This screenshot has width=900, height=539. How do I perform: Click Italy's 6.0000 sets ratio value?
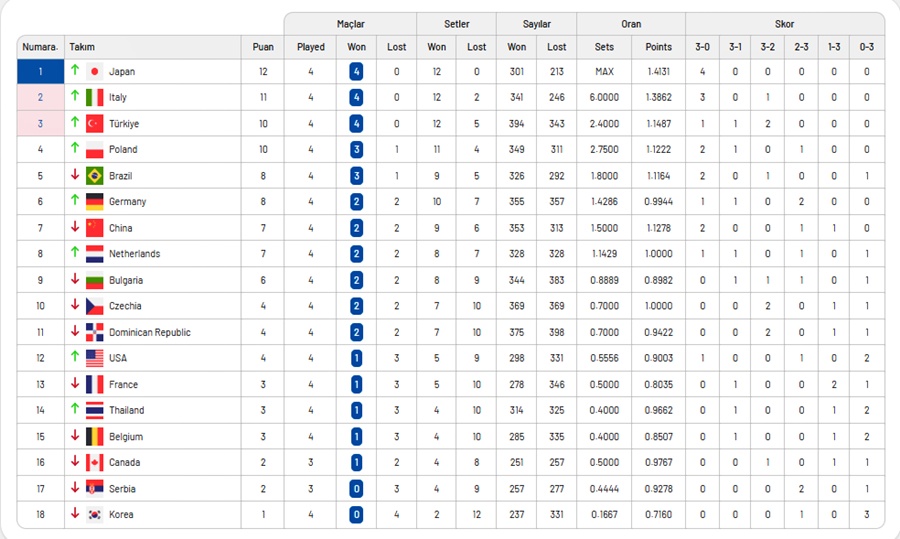pyautogui.click(x=604, y=98)
